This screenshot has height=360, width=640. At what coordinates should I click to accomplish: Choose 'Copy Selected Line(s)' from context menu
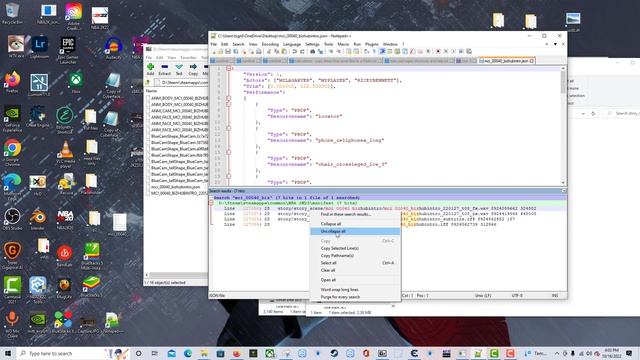point(355,248)
